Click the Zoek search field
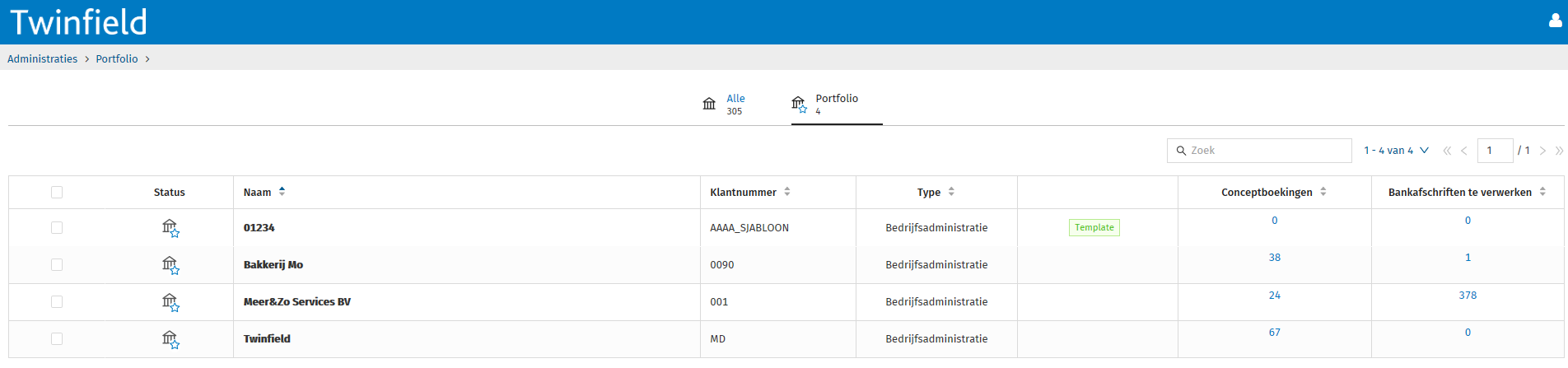Screen dimensions: 1568x368 1259,151
